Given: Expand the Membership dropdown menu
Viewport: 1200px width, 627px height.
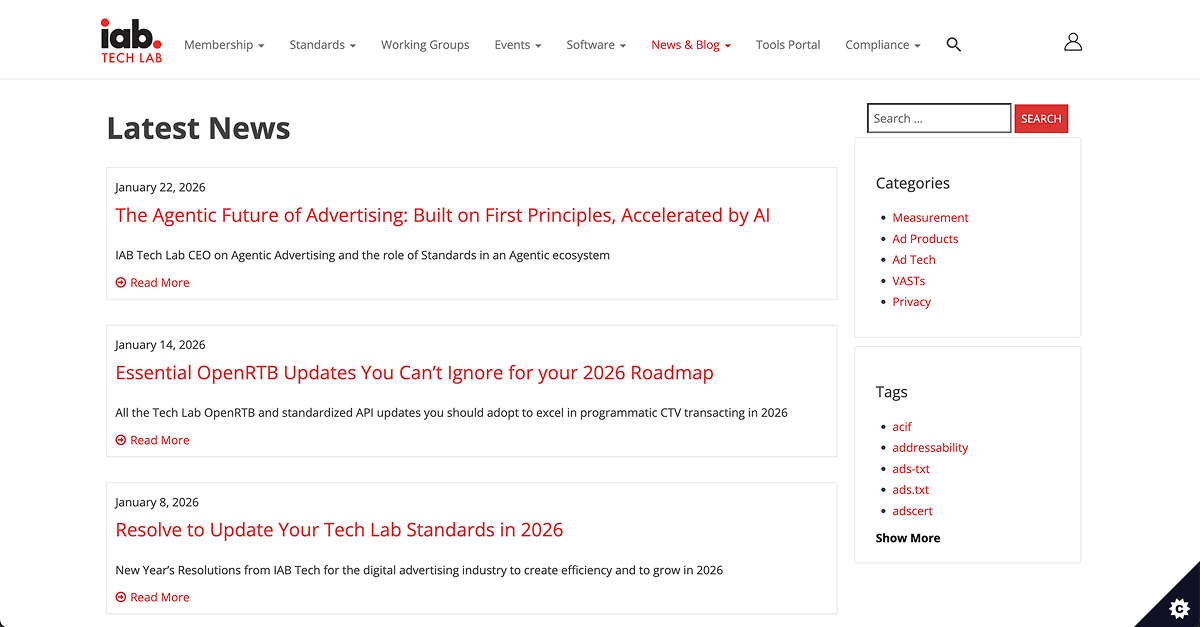Looking at the screenshot, I should pos(224,45).
